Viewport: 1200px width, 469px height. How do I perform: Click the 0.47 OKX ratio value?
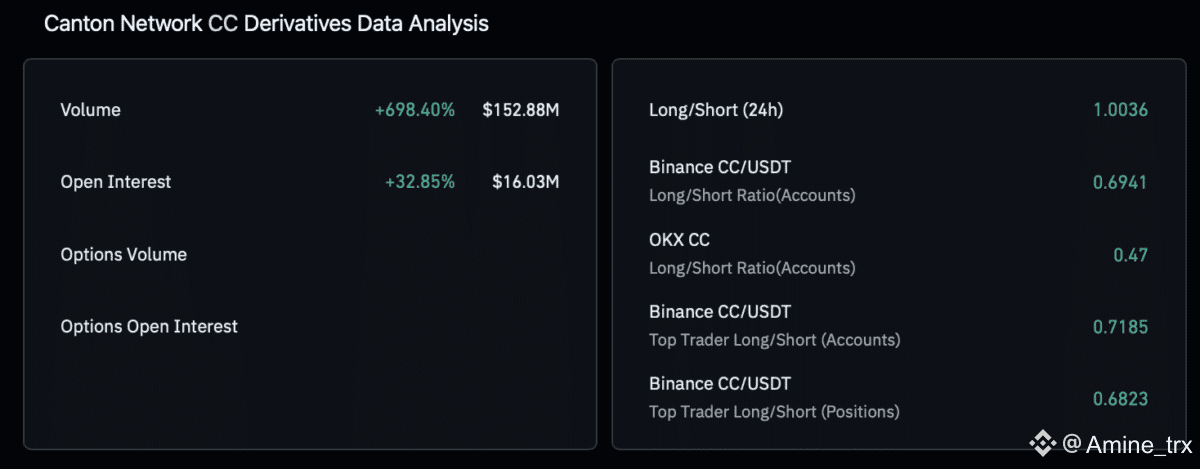(x=1130, y=254)
